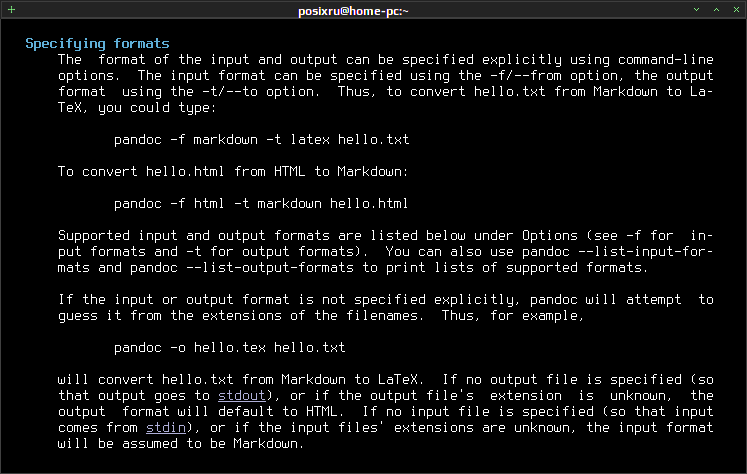Click the text '--list-output-formats'

(270, 268)
